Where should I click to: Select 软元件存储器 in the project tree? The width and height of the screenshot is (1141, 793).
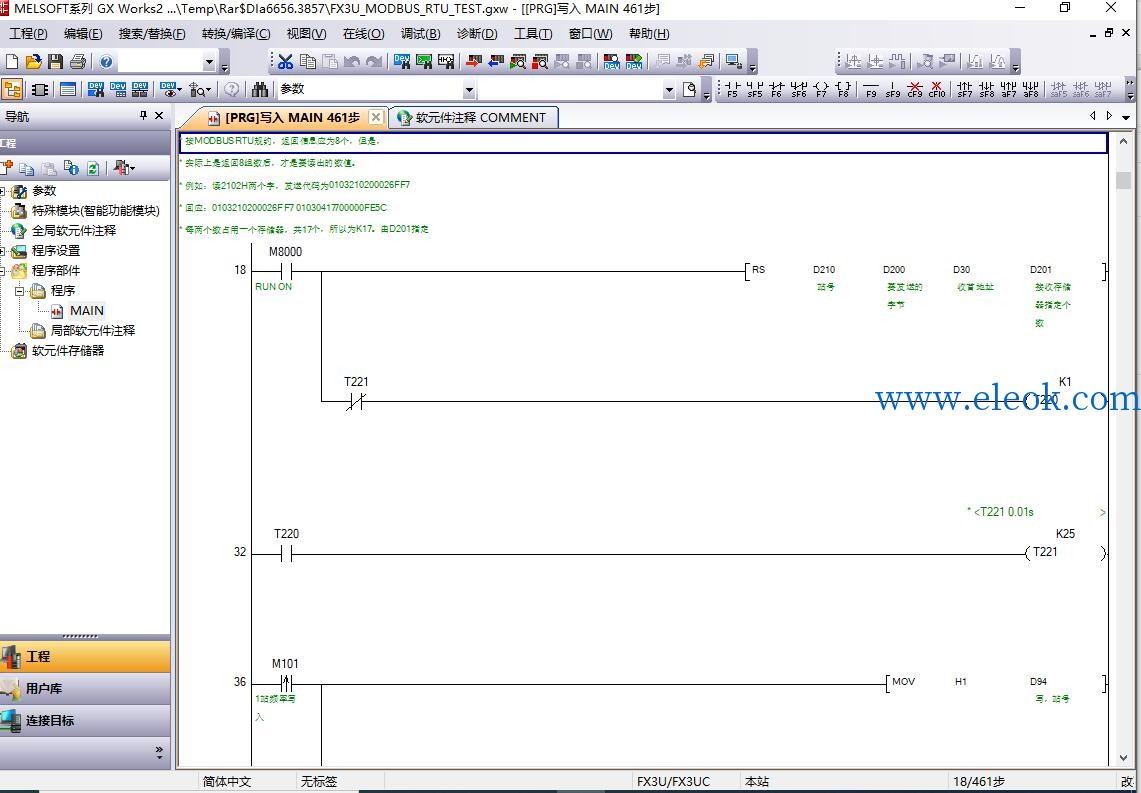[x=68, y=351]
